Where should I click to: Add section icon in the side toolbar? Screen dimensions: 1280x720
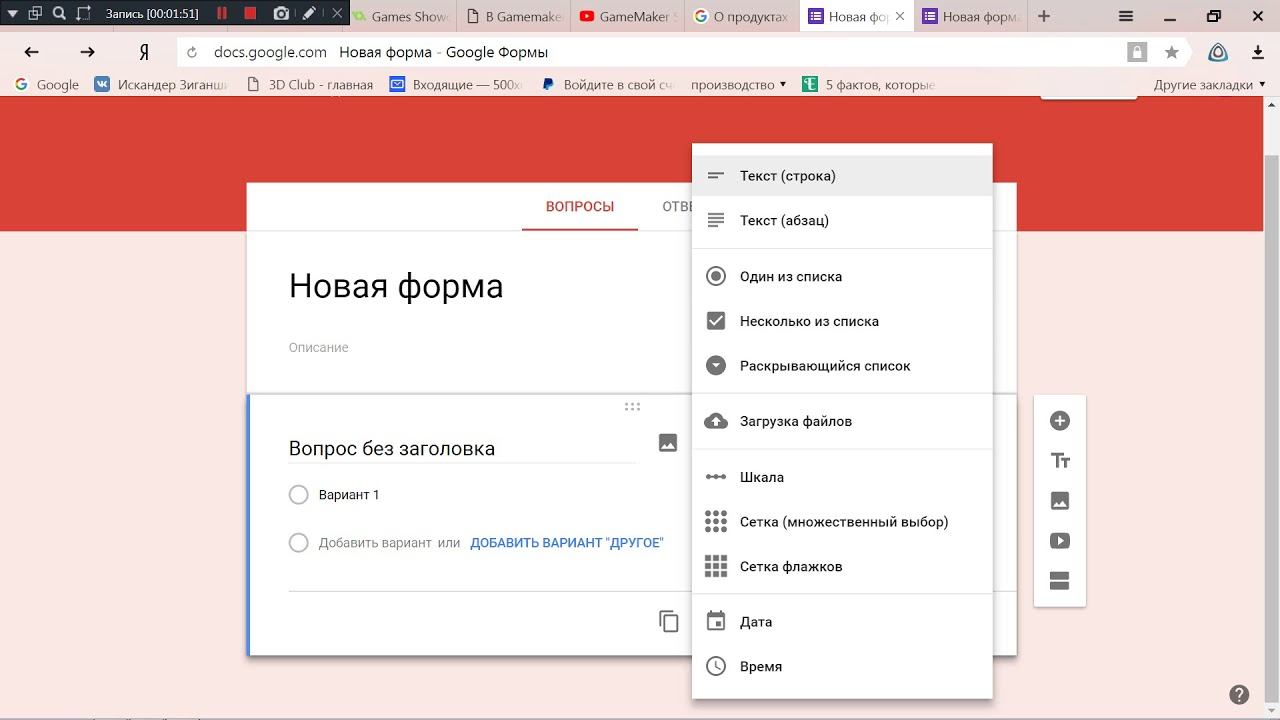click(x=1060, y=581)
